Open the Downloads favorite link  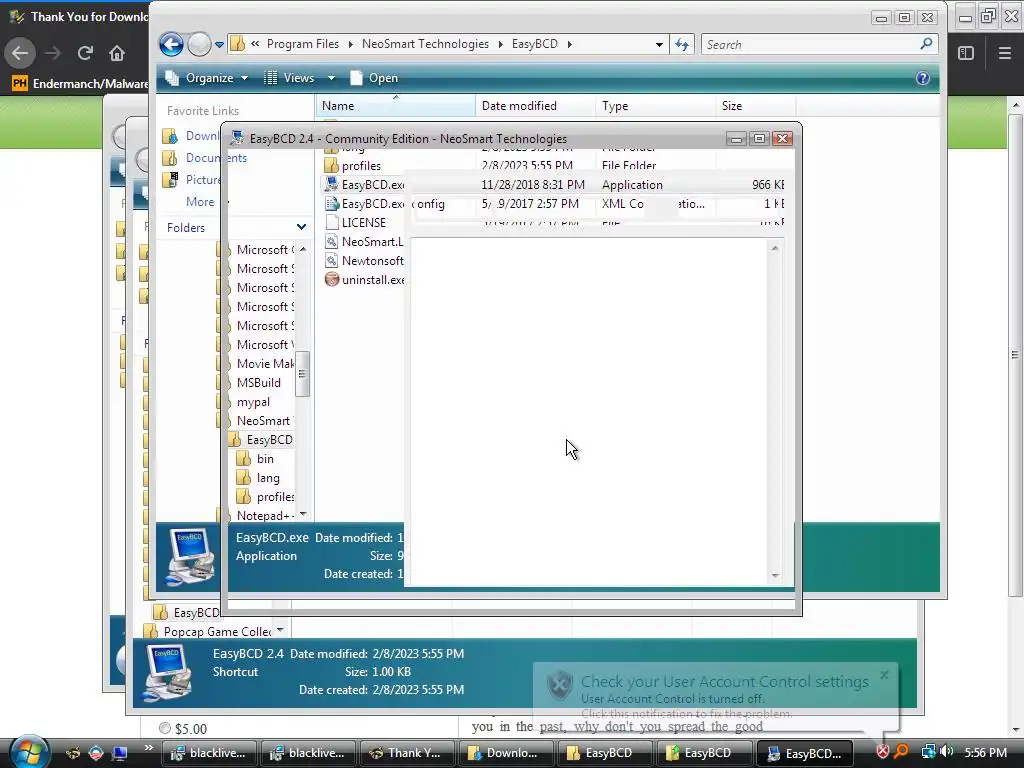click(192, 136)
